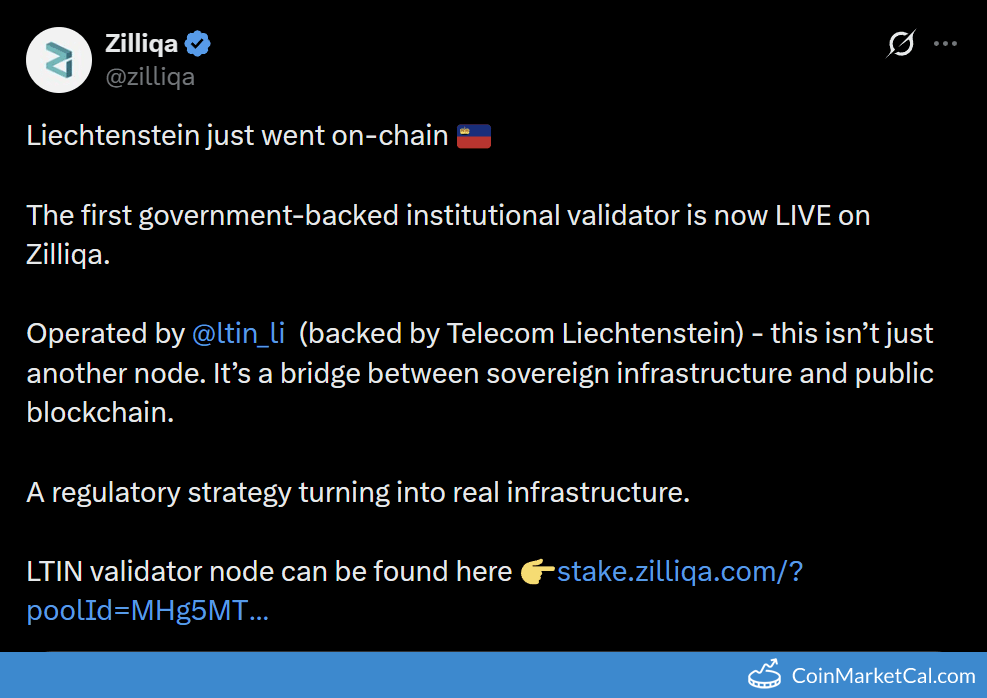Click the @zilliqa handle
This screenshot has height=698, width=987.
tap(150, 76)
